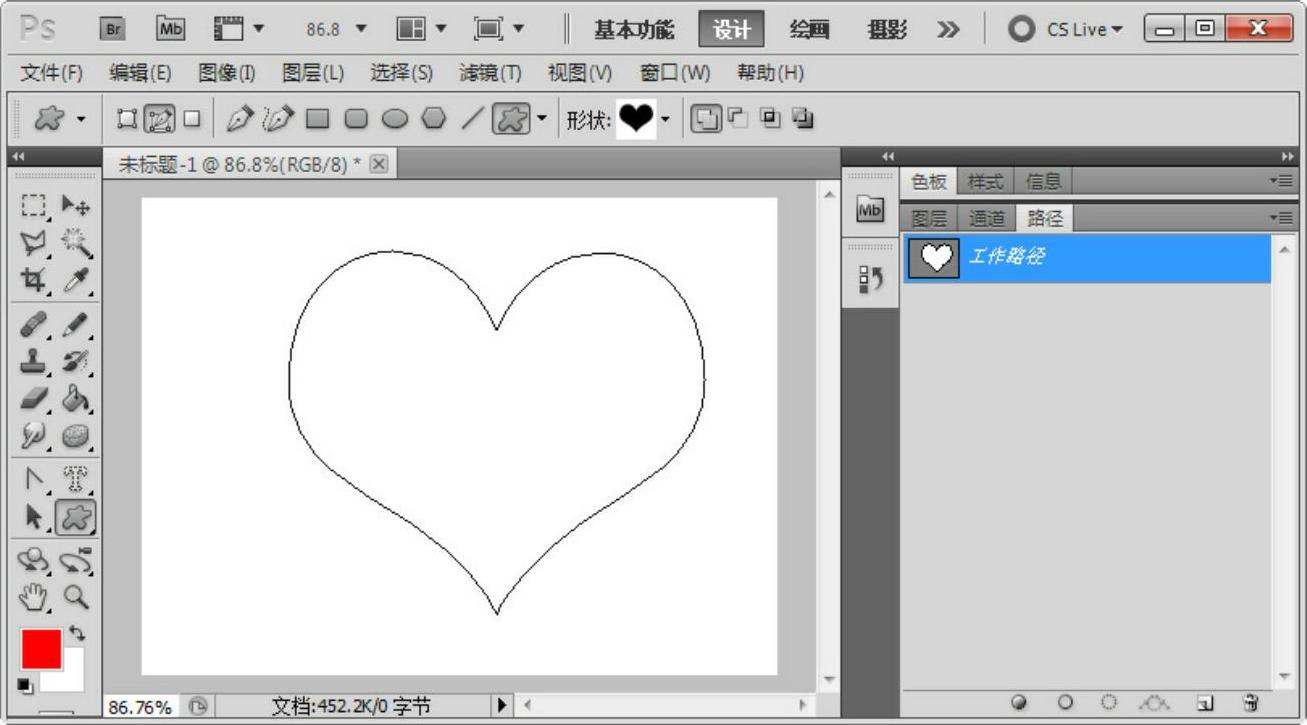This screenshot has width=1307, height=725.
Task: Open the 滤镜(T) menu
Action: point(490,73)
